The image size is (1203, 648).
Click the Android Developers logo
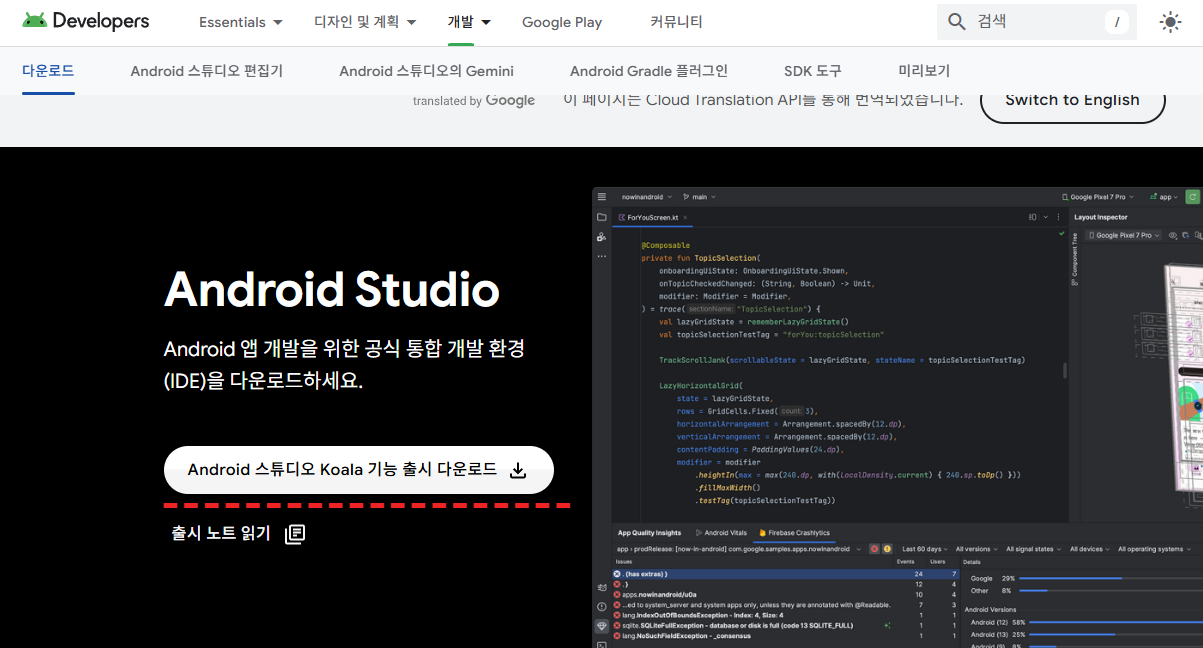pos(85,21)
